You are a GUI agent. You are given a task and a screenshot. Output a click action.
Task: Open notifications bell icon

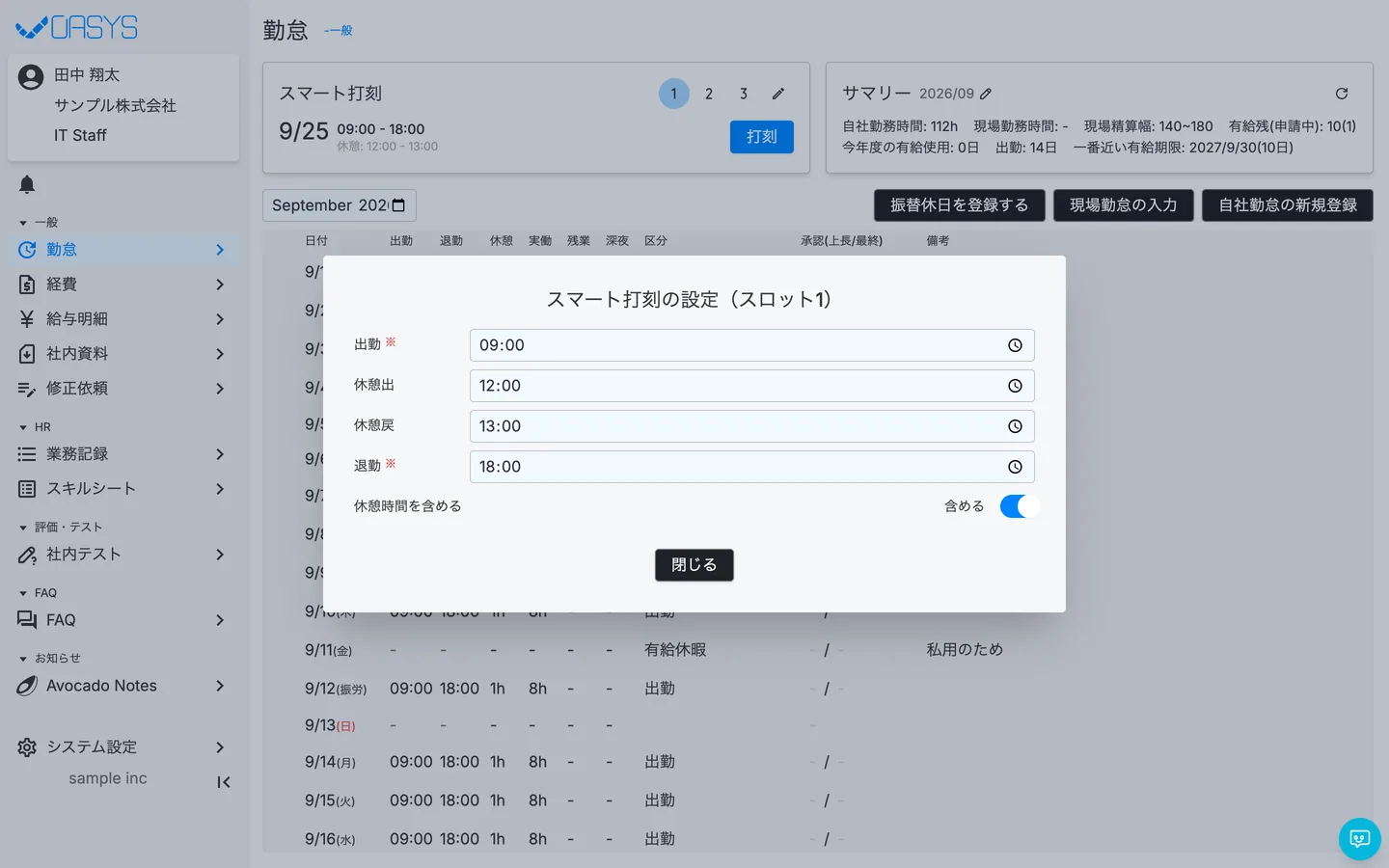pyautogui.click(x=27, y=184)
